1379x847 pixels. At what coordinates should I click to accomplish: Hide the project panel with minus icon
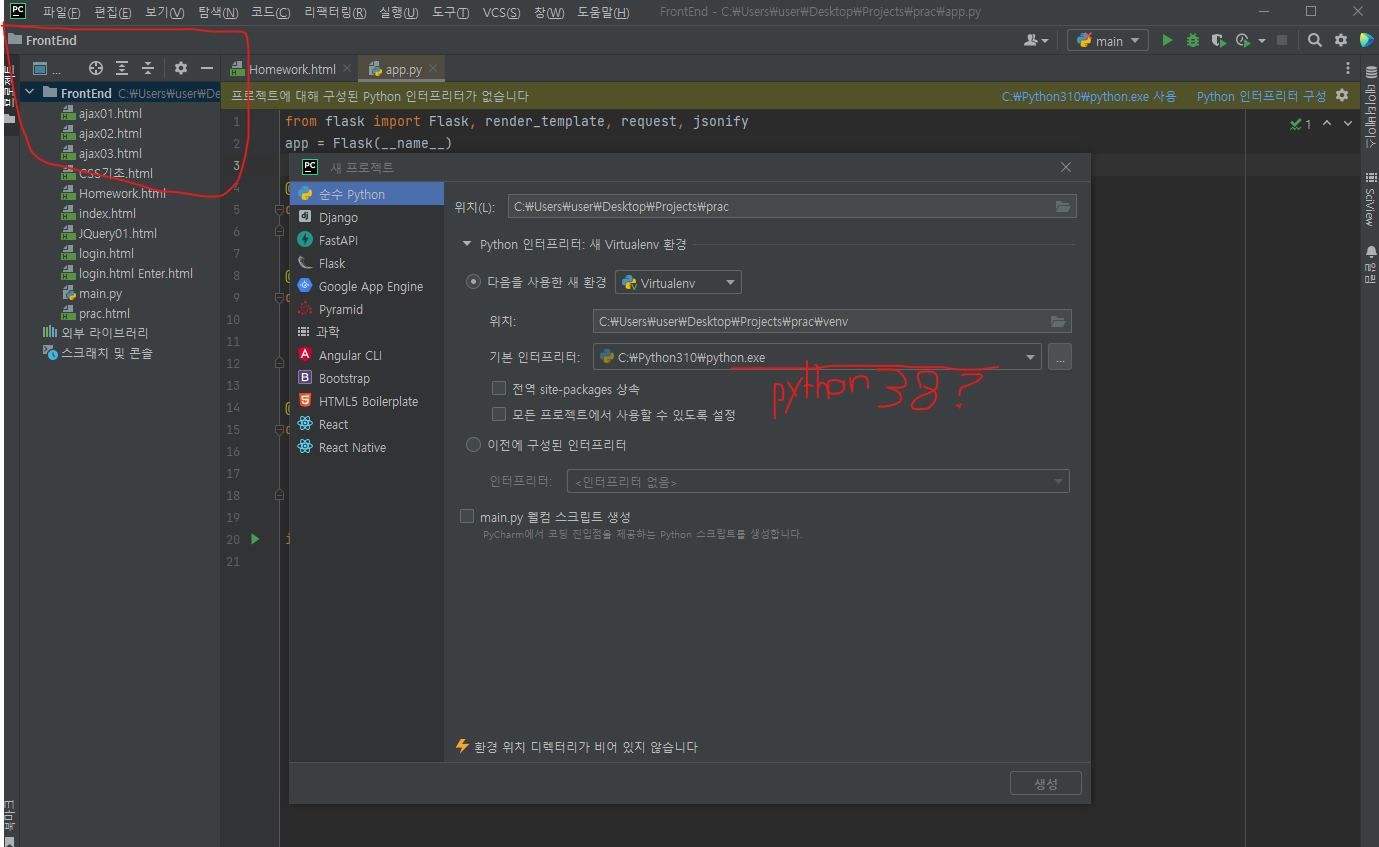[207, 68]
